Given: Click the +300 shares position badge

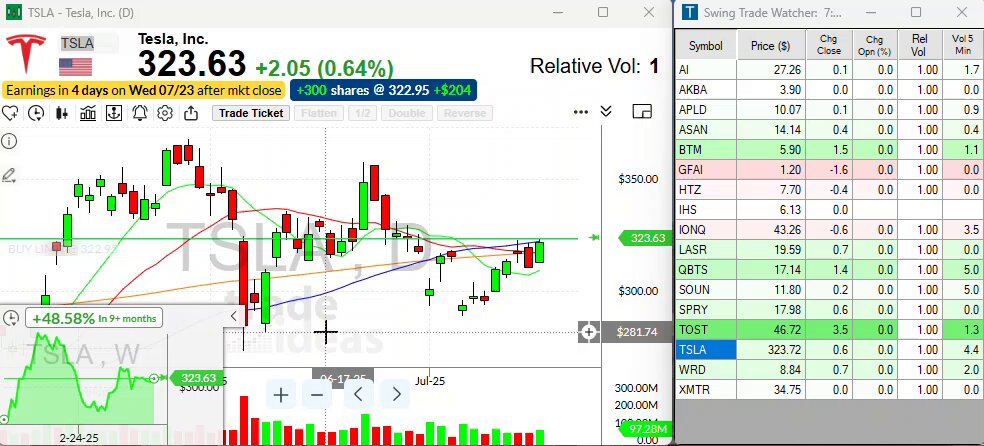Looking at the screenshot, I should click(x=383, y=90).
